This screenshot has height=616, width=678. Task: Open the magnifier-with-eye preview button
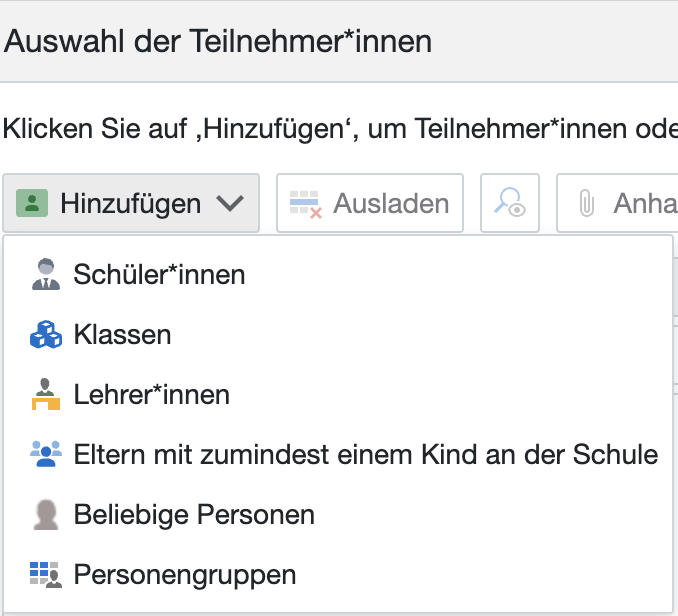pyautogui.click(x=510, y=204)
